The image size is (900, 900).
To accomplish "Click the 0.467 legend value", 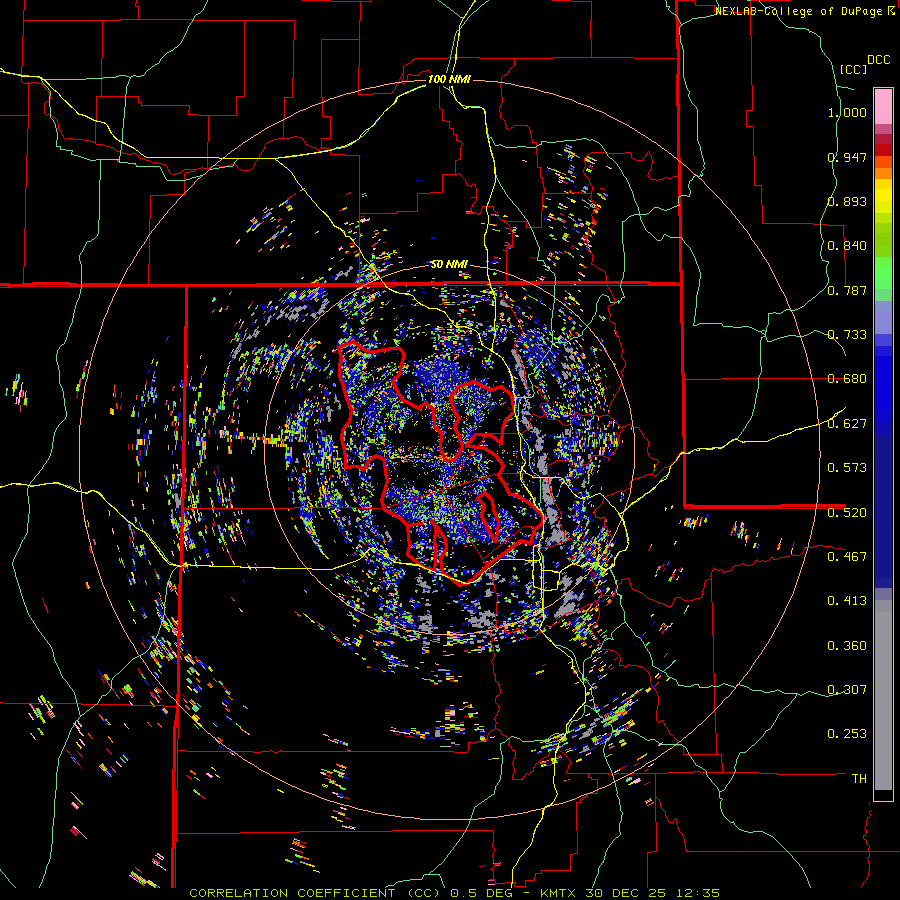I will coord(847,557).
